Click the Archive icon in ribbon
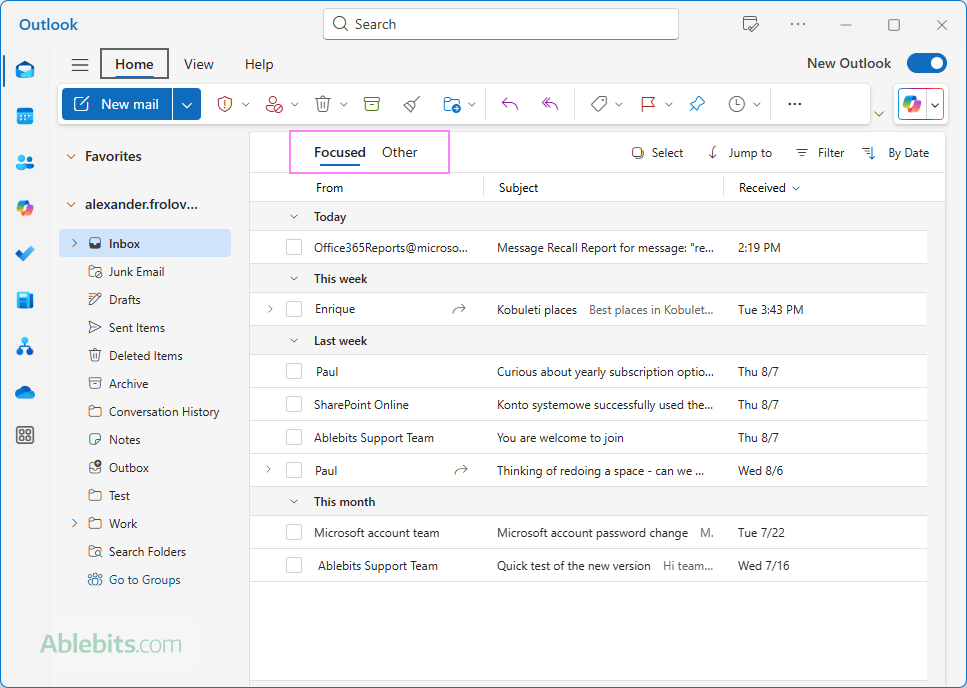 [x=372, y=104]
